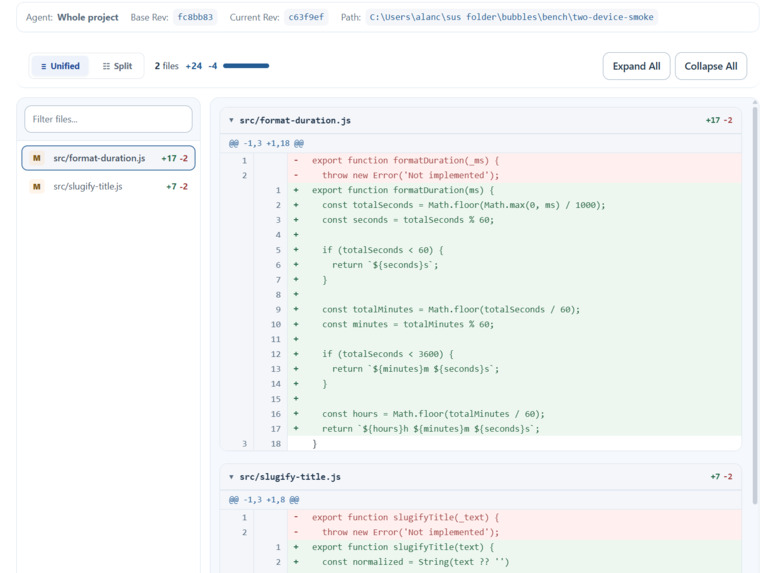This screenshot has height=573, width=762.
Task: Click the additions/deletions ratio bar
Action: click(246, 66)
